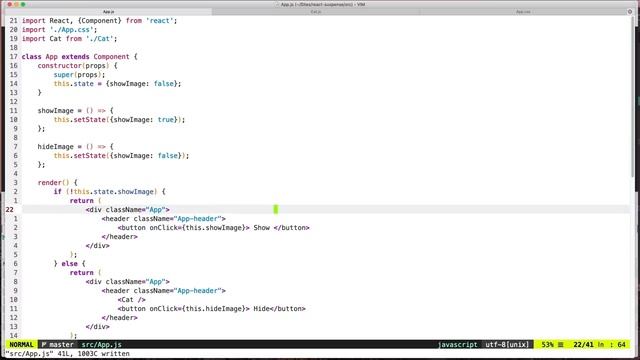This screenshot has width=640, height=360.
Task: Click the 22/41 line counter
Action: (583, 344)
